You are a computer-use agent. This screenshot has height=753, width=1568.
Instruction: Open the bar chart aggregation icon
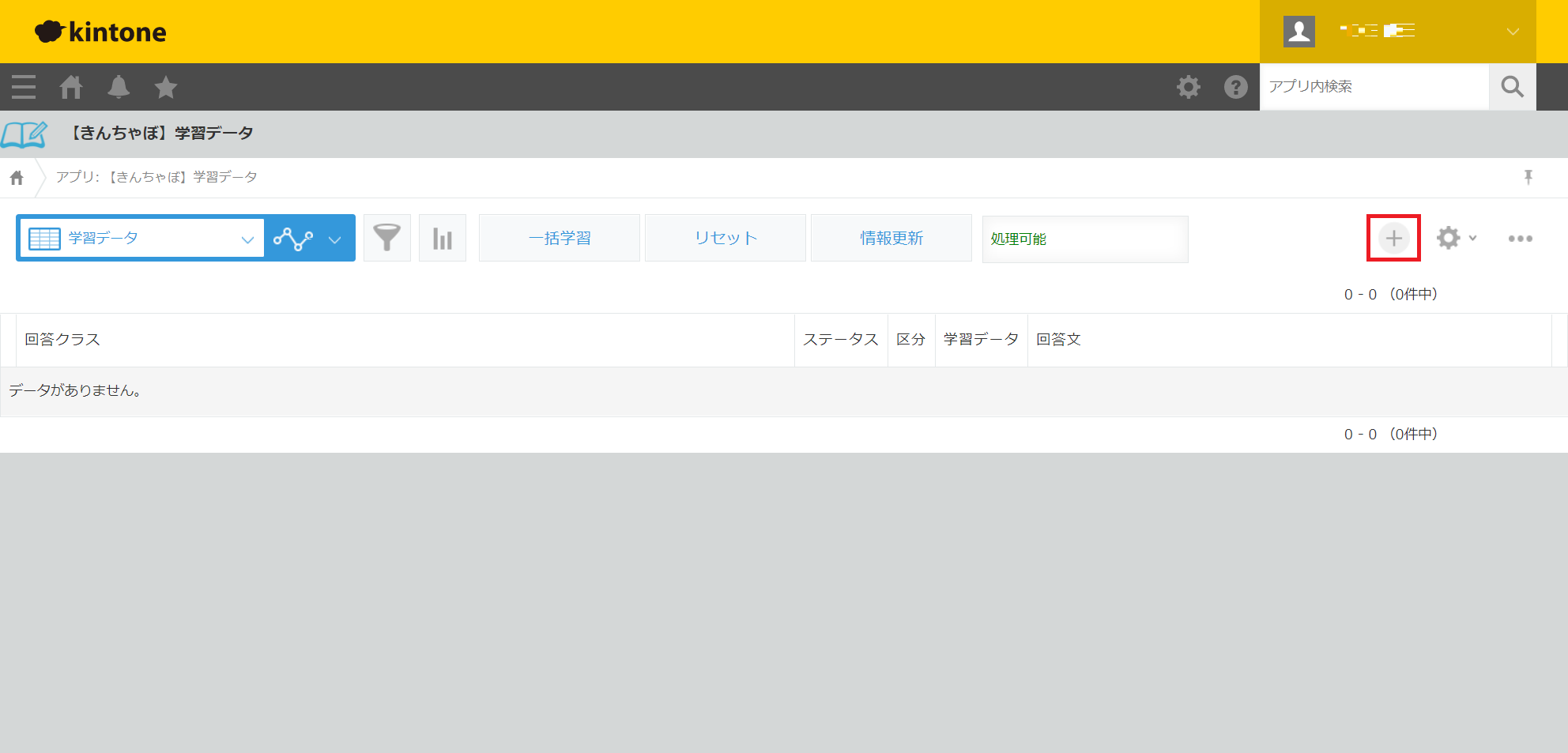[443, 238]
